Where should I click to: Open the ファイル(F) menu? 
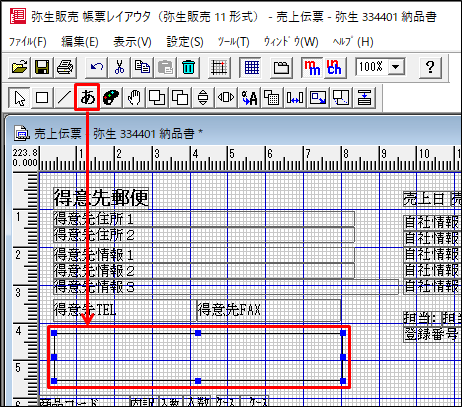(28, 42)
